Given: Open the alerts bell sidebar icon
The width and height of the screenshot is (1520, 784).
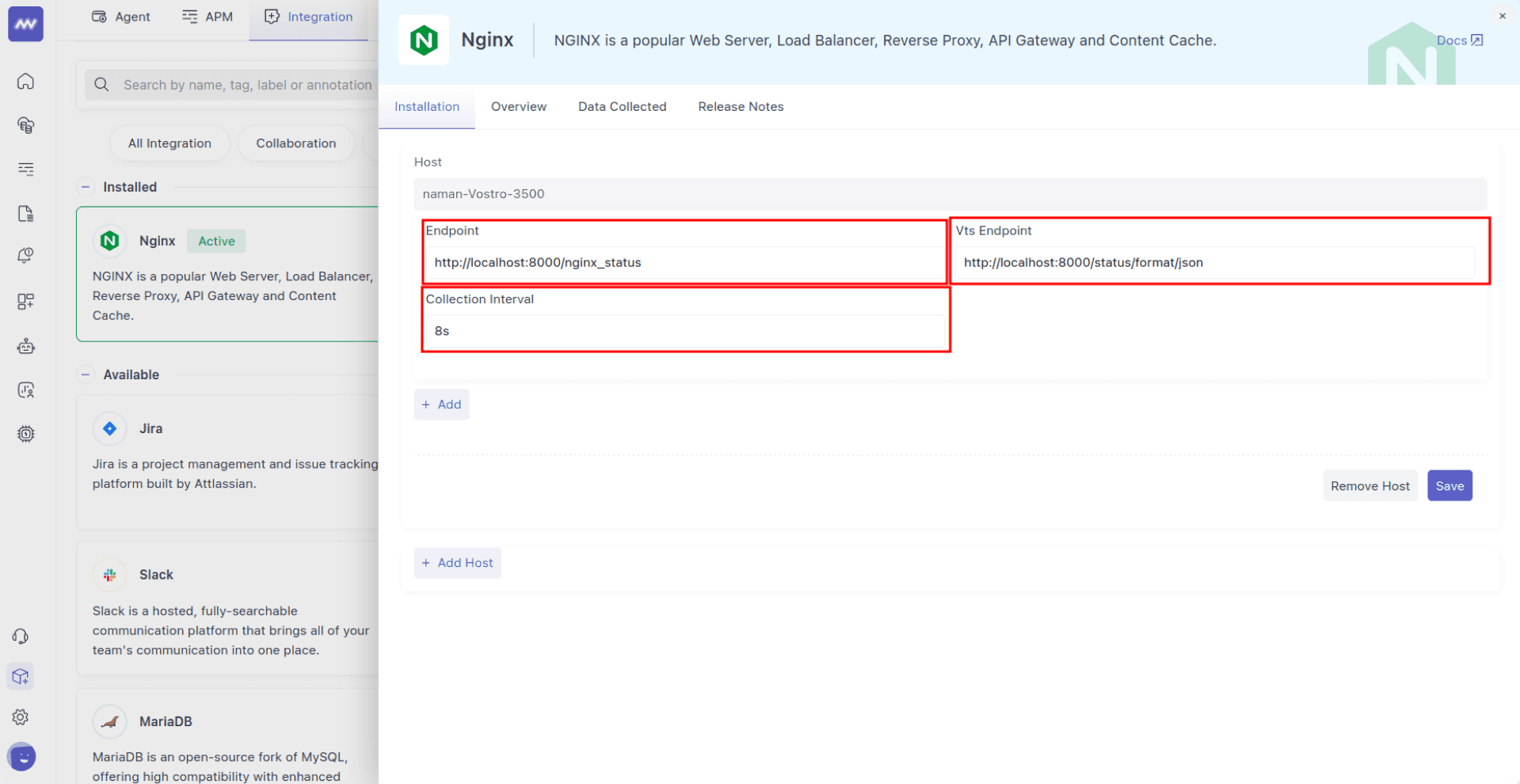Looking at the screenshot, I should (26, 256).
